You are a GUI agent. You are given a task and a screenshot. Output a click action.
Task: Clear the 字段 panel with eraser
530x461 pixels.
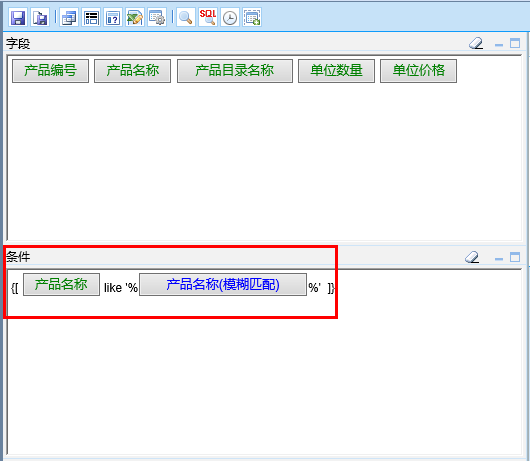tap(476, 43)
